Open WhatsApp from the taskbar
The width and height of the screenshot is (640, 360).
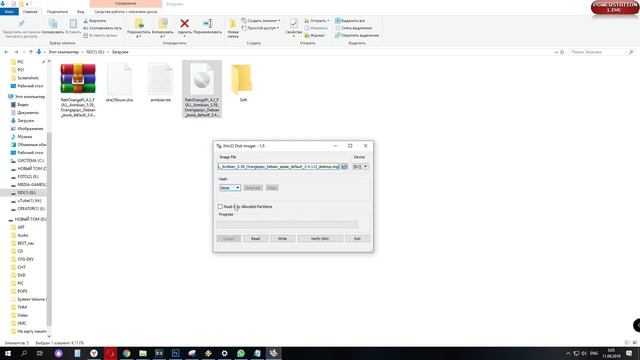click(241, 353)
